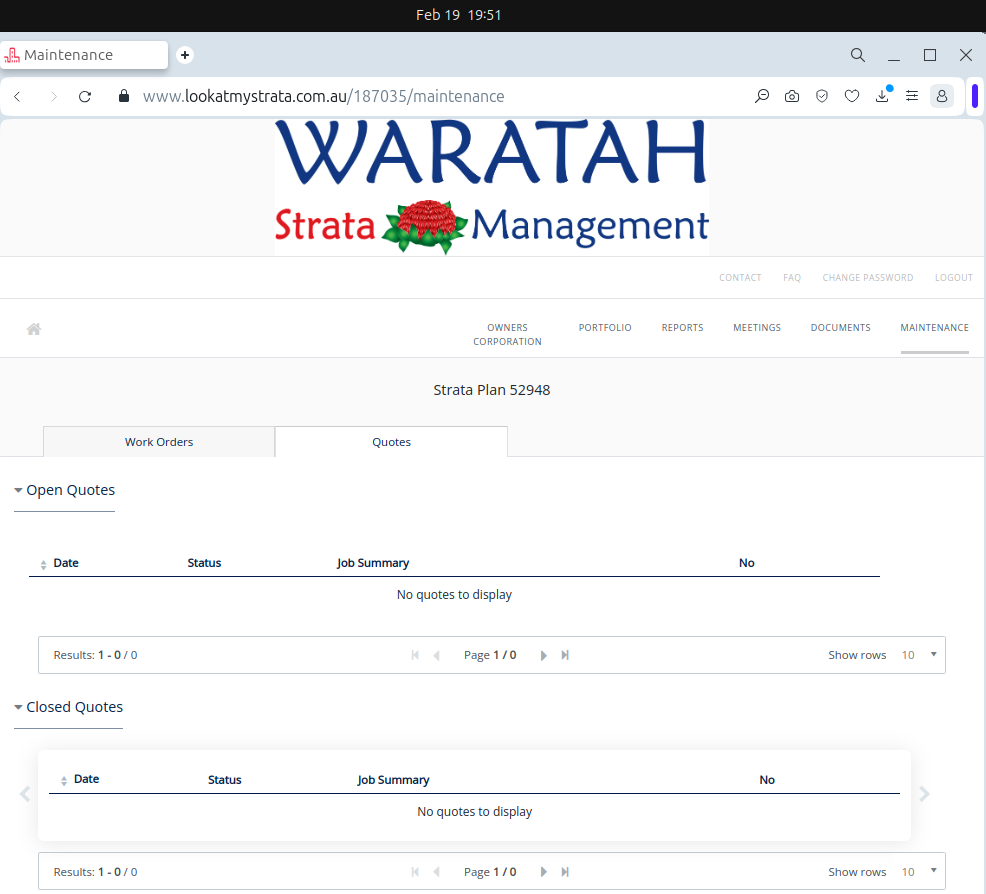The image size is (986, 894).
Task: Go to next page in Closed Quotes pager
Action: pyautogui.click(x=544, y=872)
